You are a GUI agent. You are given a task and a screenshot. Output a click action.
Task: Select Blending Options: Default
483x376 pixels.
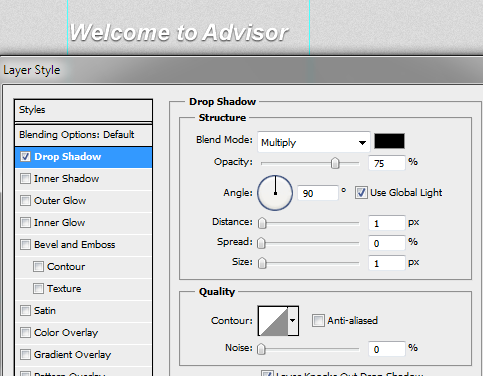[83, 135]
